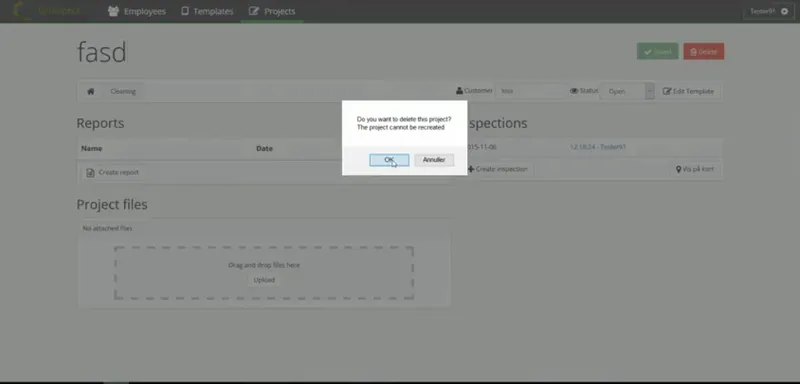Click the green Saved button
Image resolution: width=800 pixels, height=384 pixels.
(658, 52)
